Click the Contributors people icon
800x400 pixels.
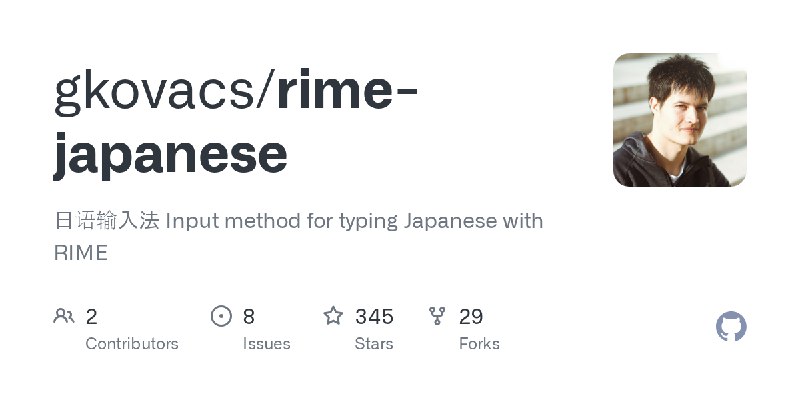coord(64,317)
